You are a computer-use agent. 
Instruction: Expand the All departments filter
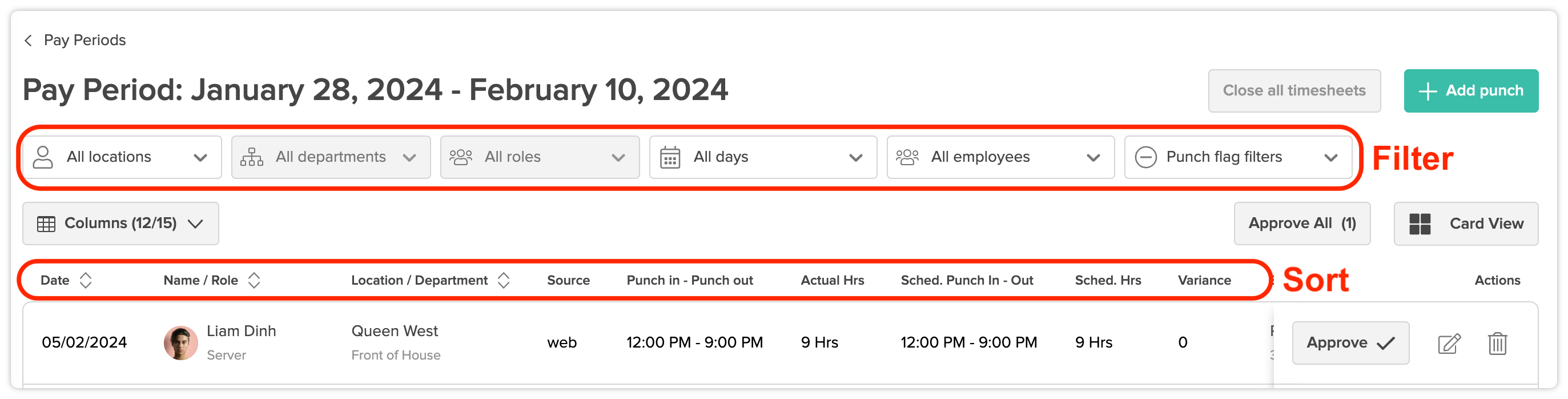coord(331,157)
